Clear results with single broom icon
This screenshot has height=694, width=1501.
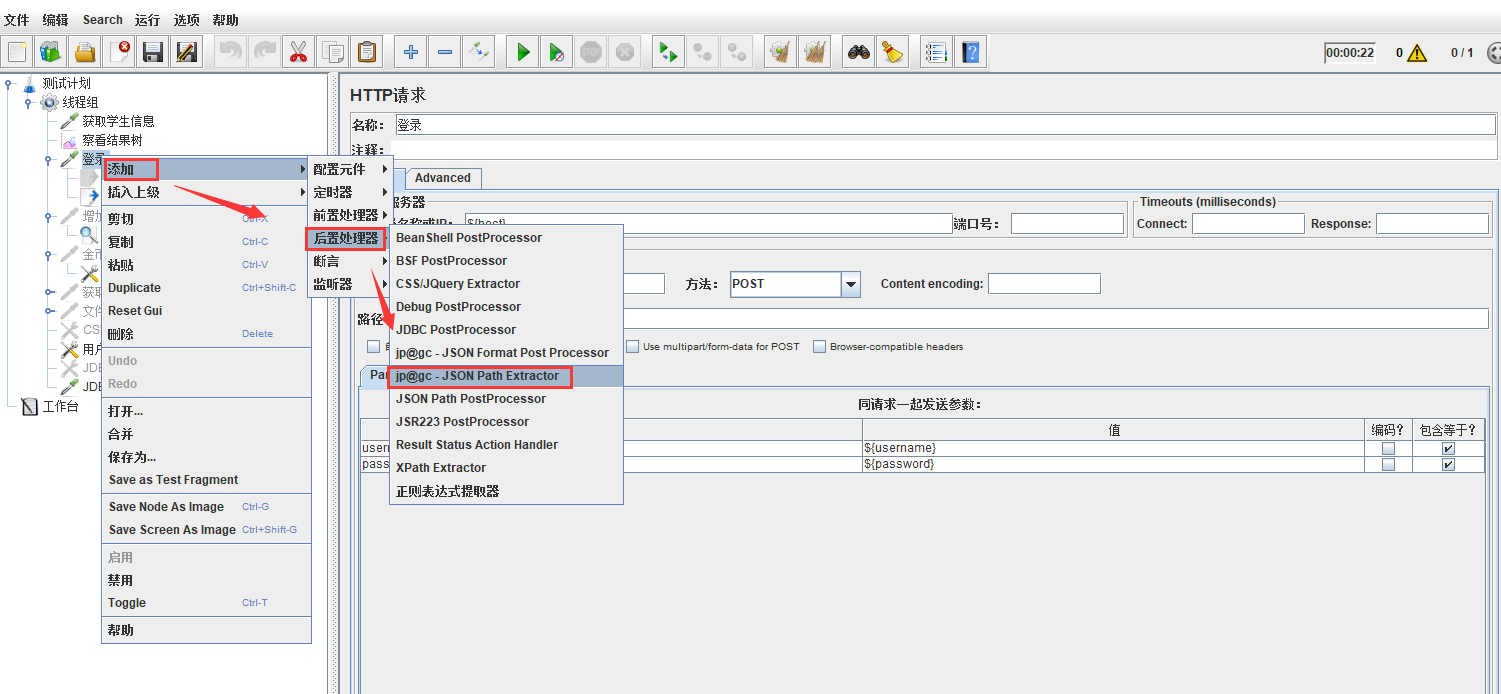click(781, 52)
